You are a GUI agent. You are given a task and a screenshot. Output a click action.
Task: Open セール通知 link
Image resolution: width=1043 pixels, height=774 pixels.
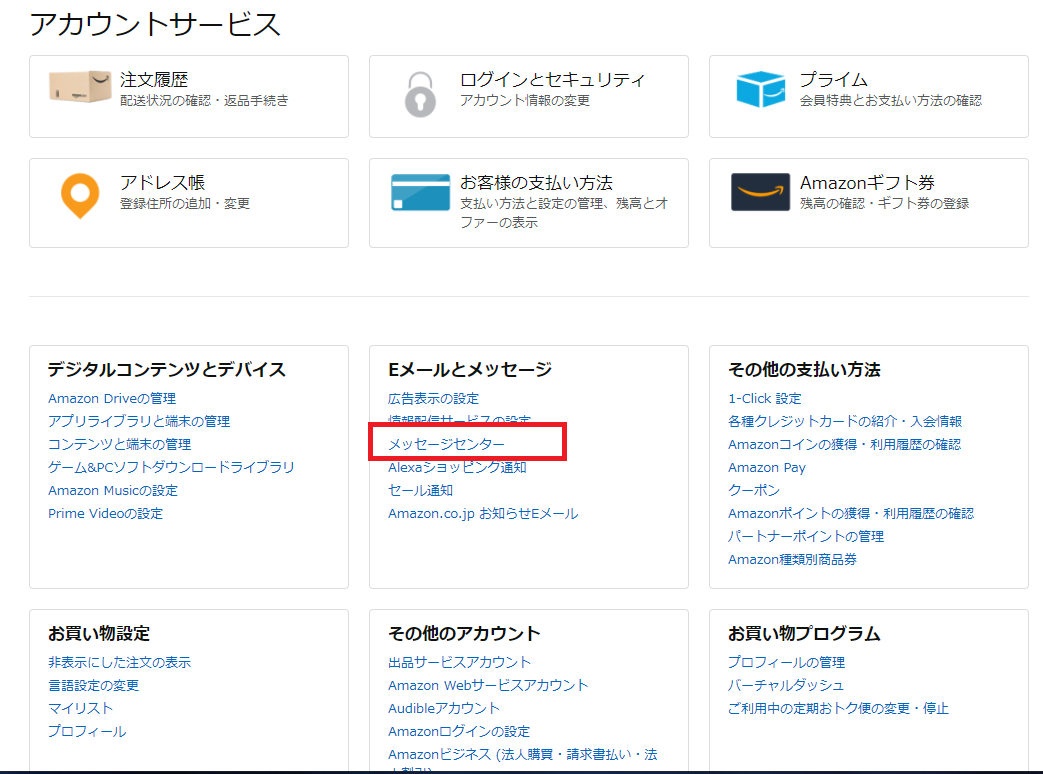pyautogui.click(x=420, y=491)
